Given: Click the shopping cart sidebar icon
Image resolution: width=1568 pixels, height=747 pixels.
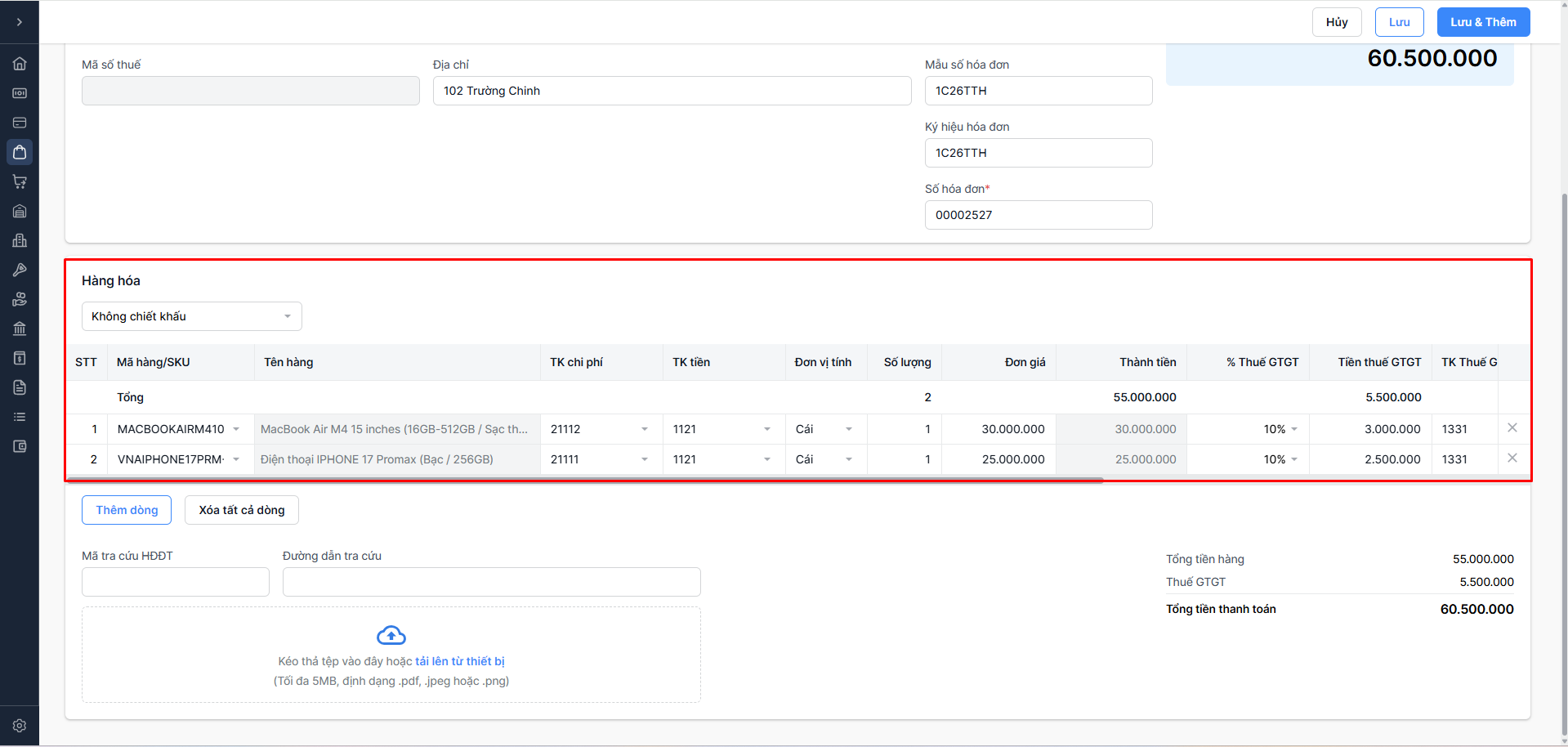Looking at the screenshot, I should click(x=20, y=181).
